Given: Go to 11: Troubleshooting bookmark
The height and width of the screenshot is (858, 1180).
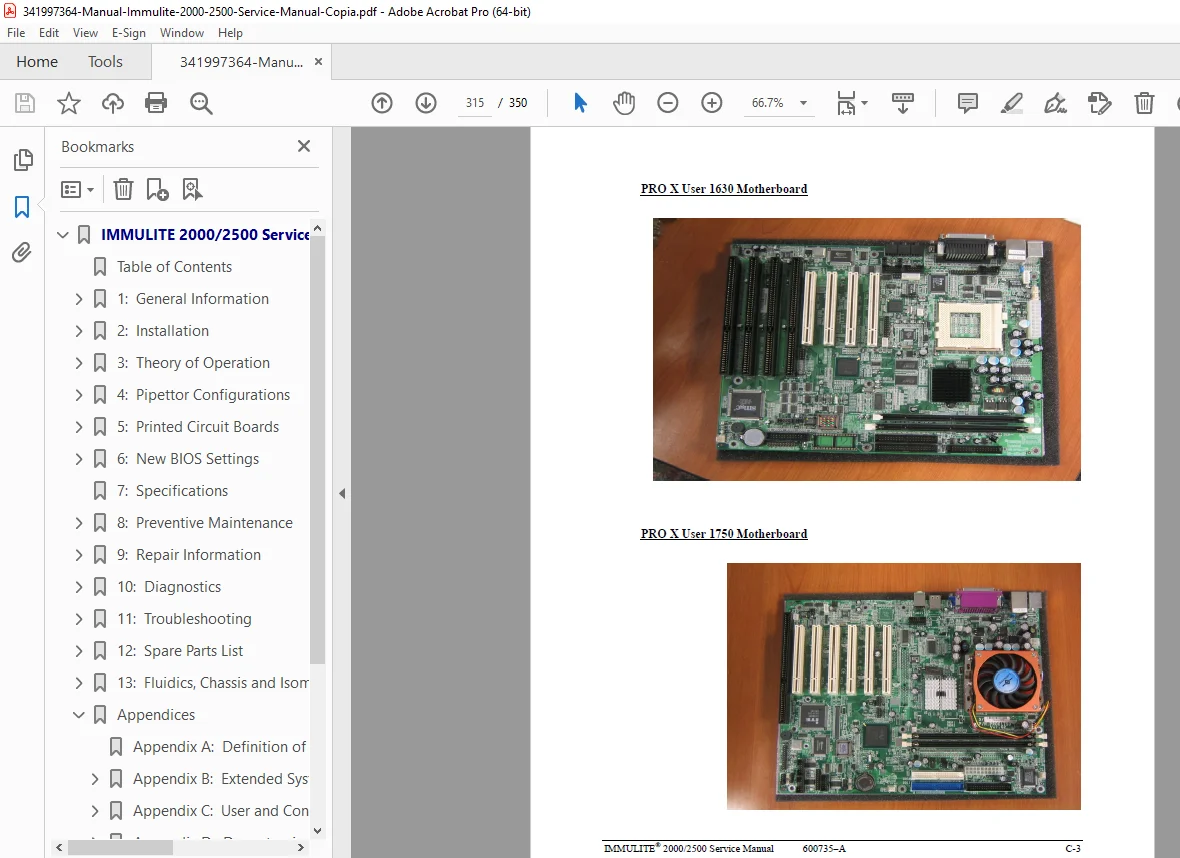Looking at the screenshot, I should (x=184, y=619).
